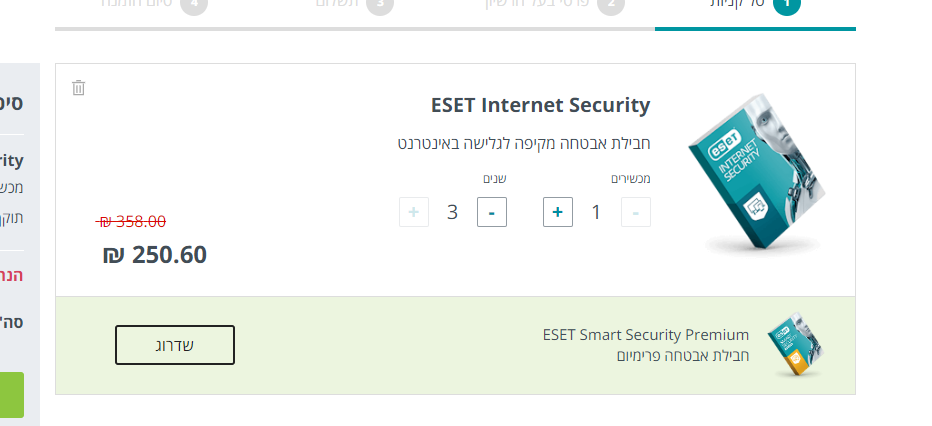Click the discounted price 250.60

click(155, 255)
